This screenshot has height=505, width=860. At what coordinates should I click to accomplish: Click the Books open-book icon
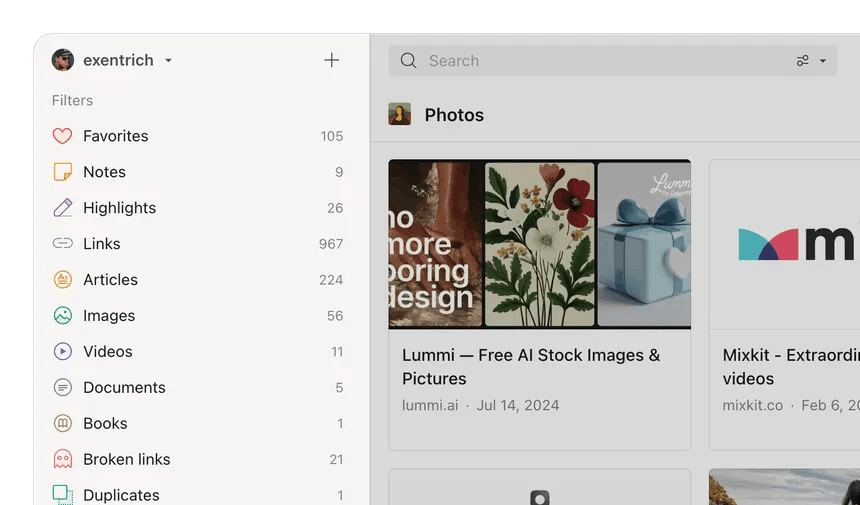point(63,423)
